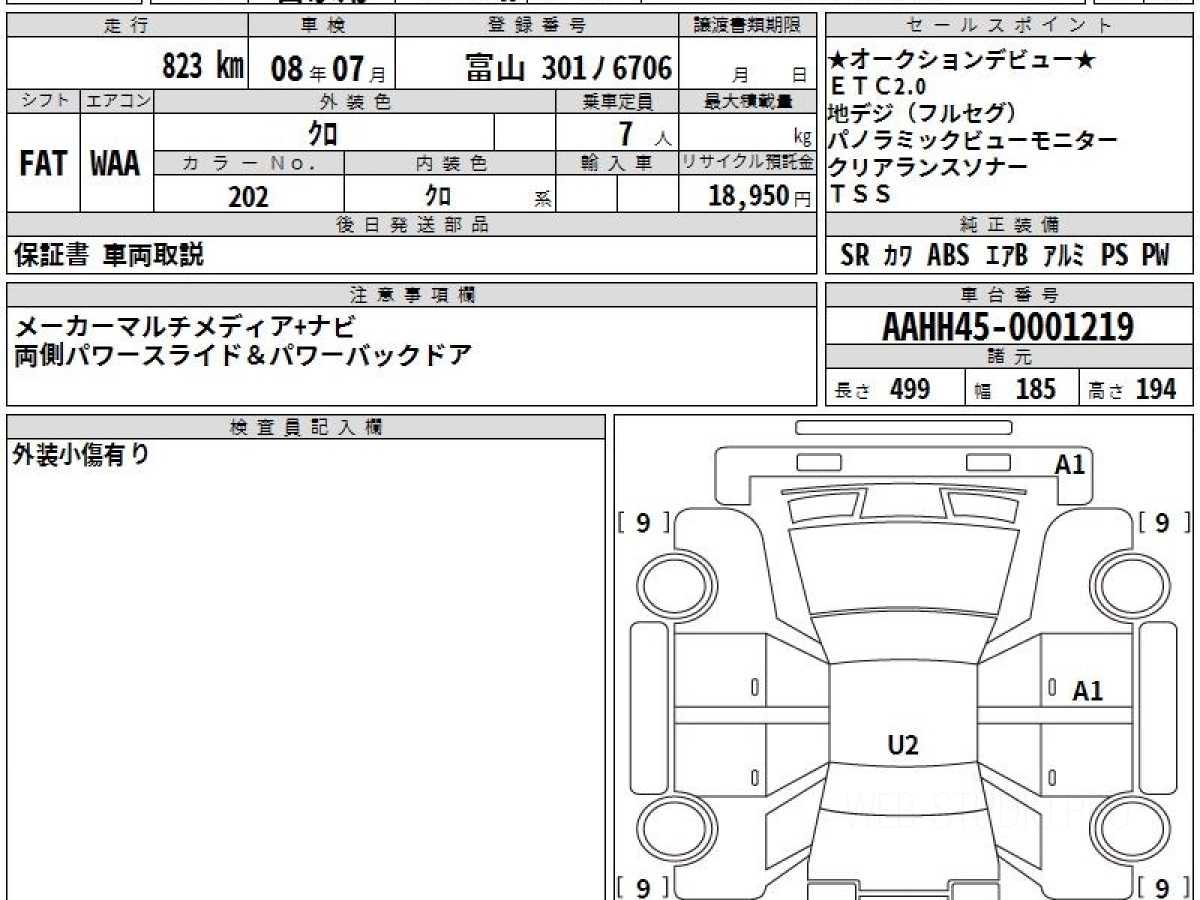
Task: Click the 最大積載量 header
Action: coord(748,101)
